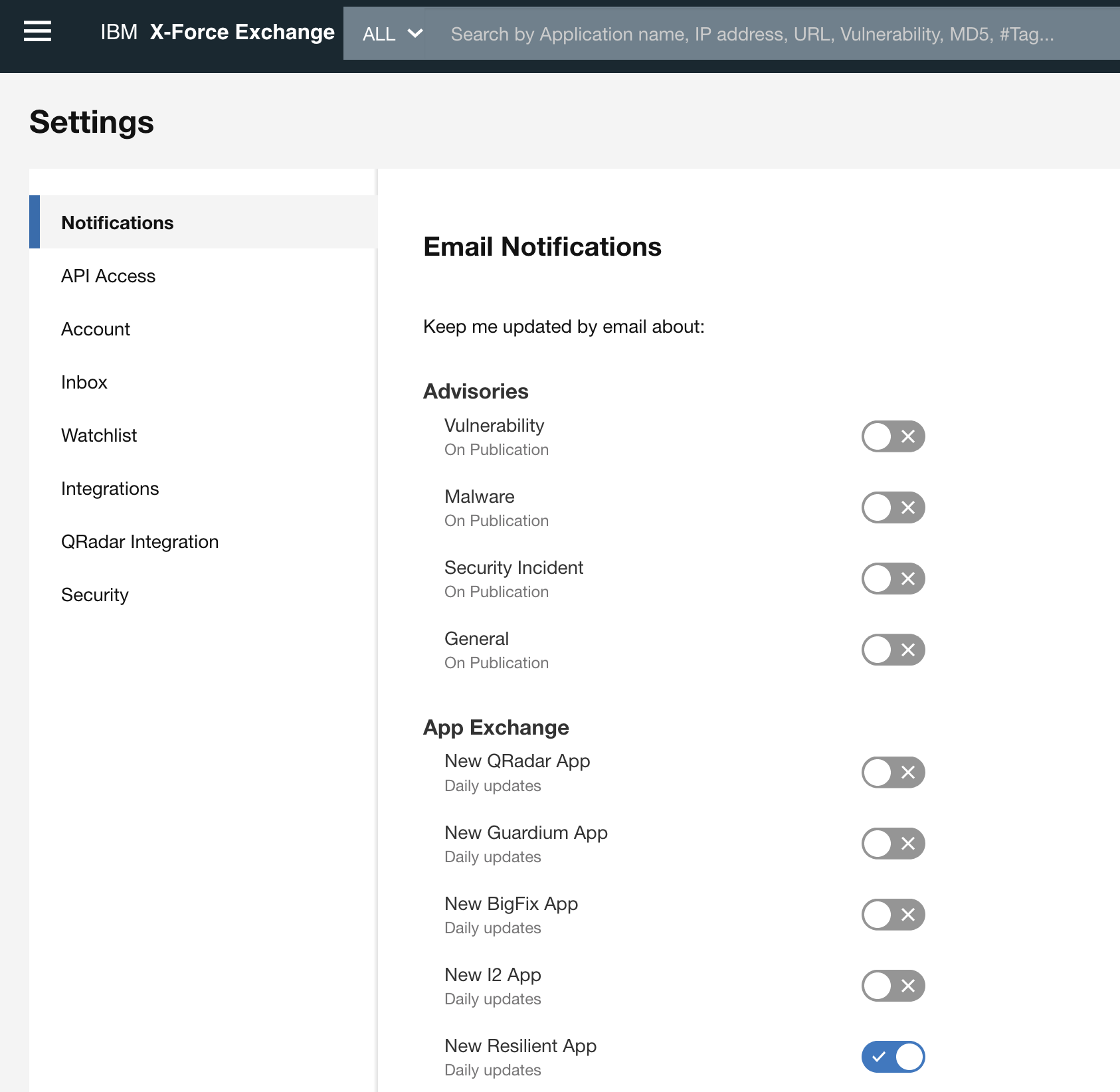Open the hamburger navigation menu
This screenshot has width=1120, height=1092.
point(38,31)
